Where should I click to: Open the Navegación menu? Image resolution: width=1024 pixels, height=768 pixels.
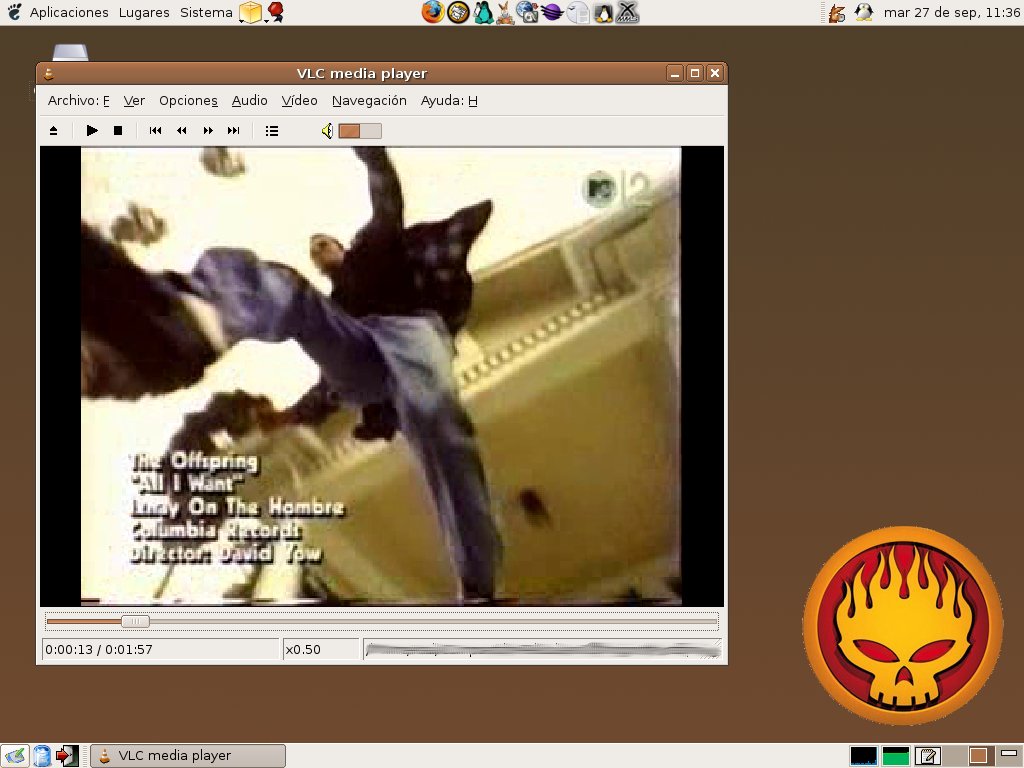[369, 101]
